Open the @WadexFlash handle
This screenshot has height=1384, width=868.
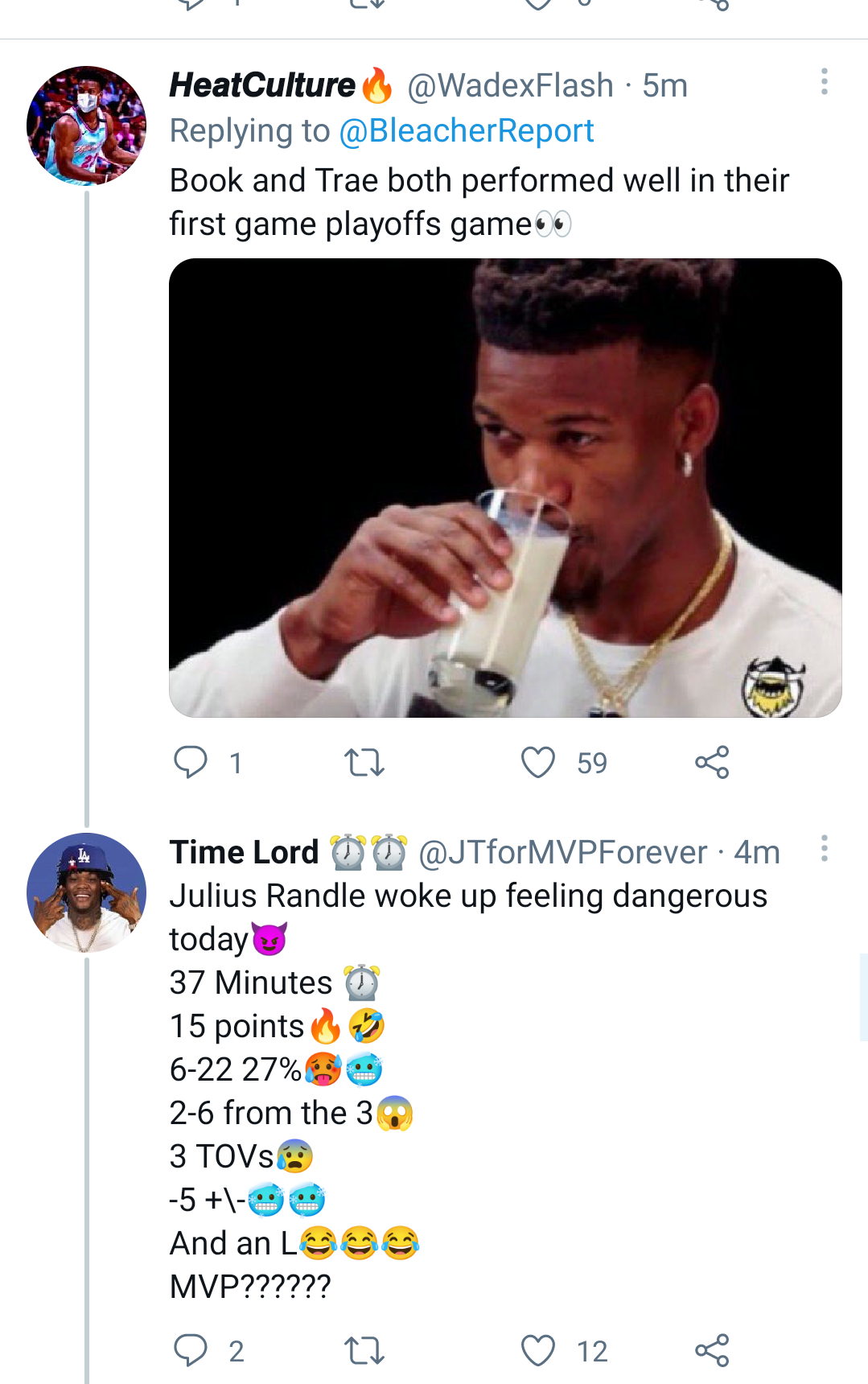tap(510, 85)
